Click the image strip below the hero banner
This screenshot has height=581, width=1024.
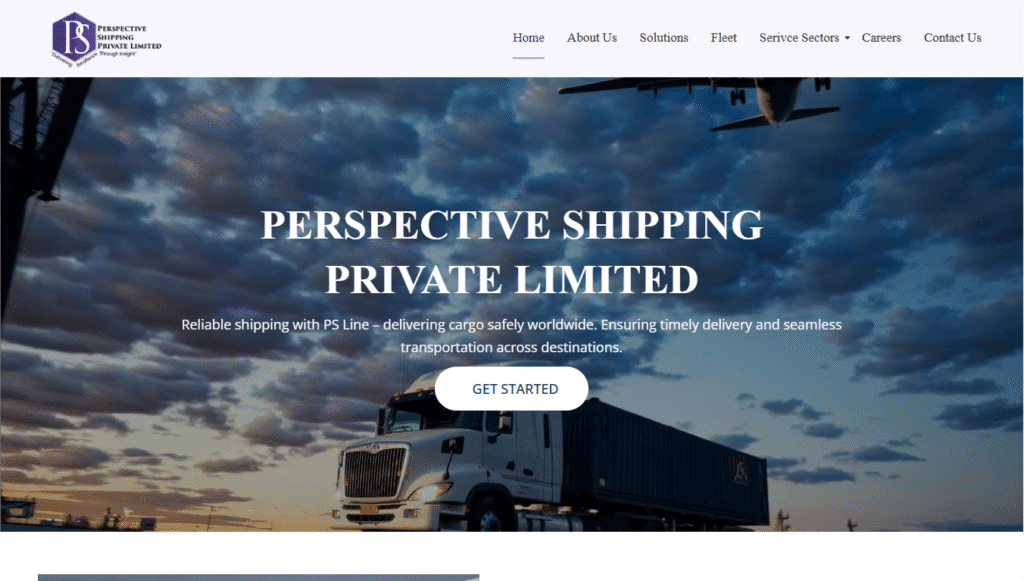point(259,578)
